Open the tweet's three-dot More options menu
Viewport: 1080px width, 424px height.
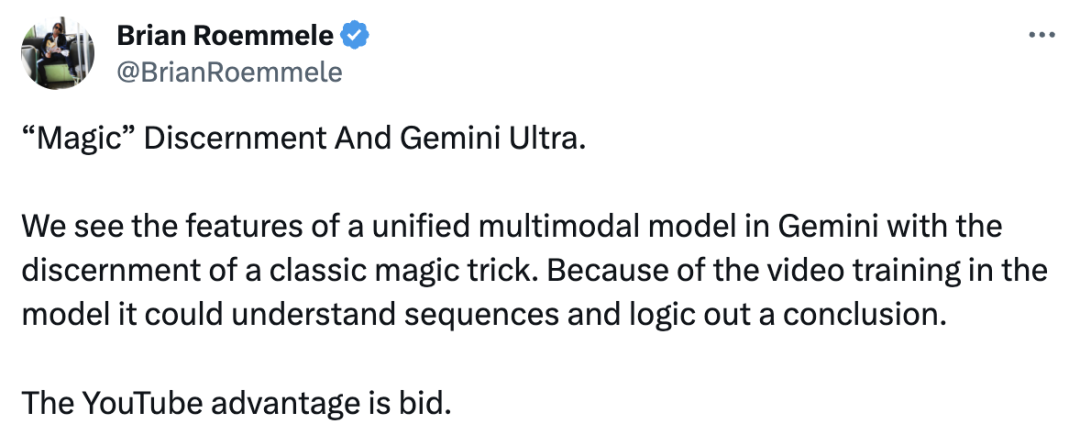tap(1041, 35)
